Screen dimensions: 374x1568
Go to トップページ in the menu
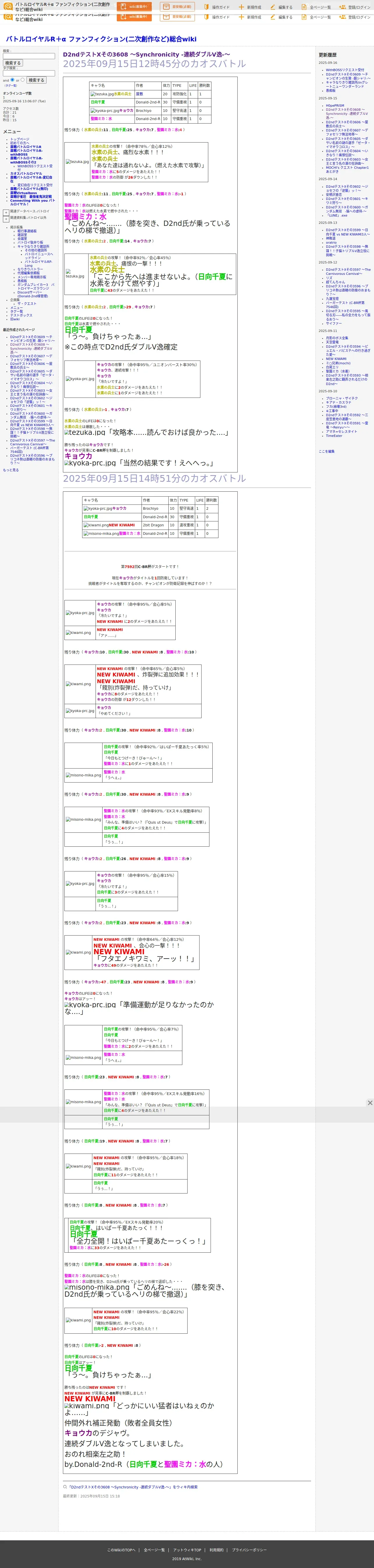20,139
